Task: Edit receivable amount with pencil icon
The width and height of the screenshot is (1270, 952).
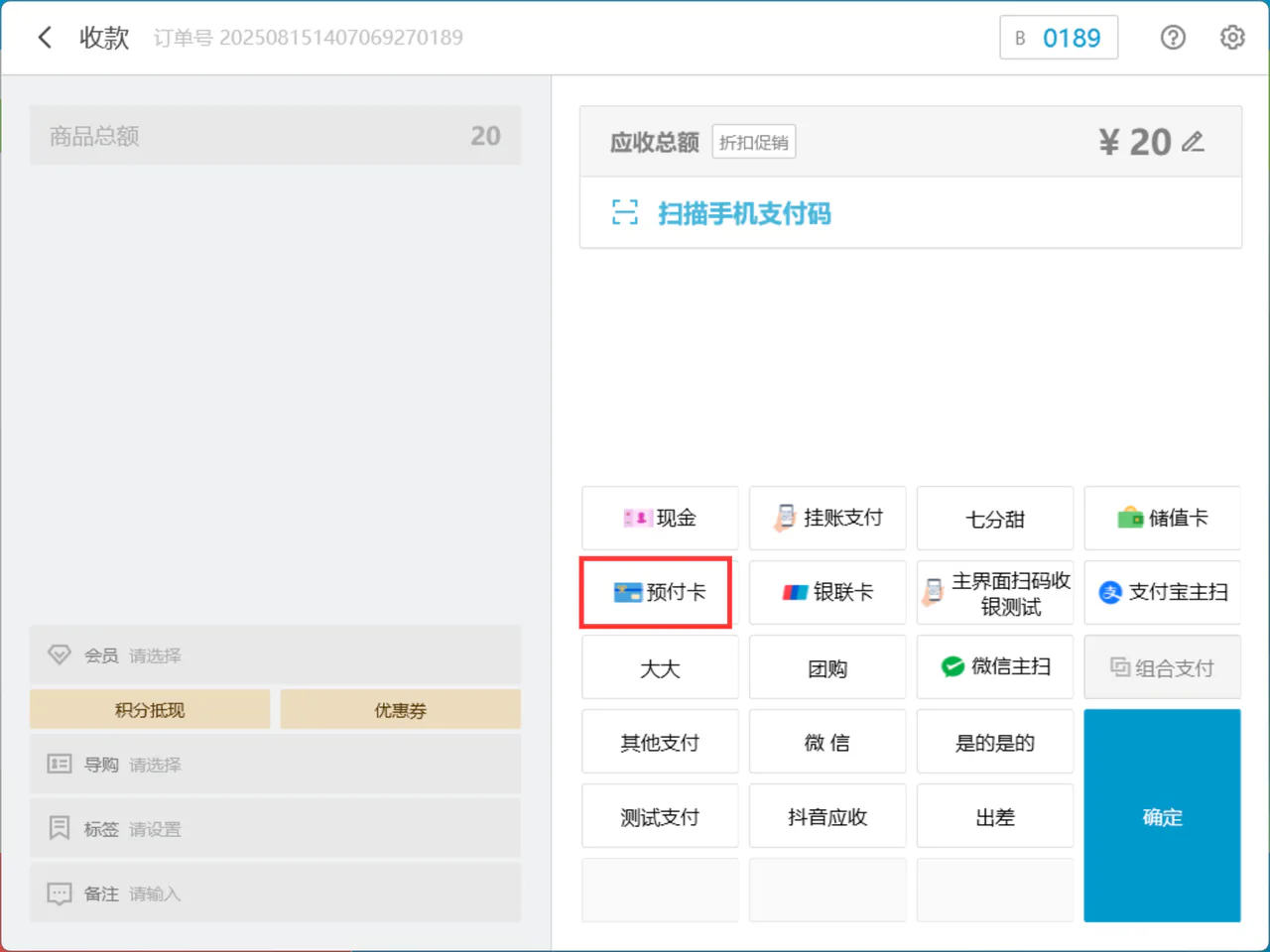Action: (x=1194, y=142)
